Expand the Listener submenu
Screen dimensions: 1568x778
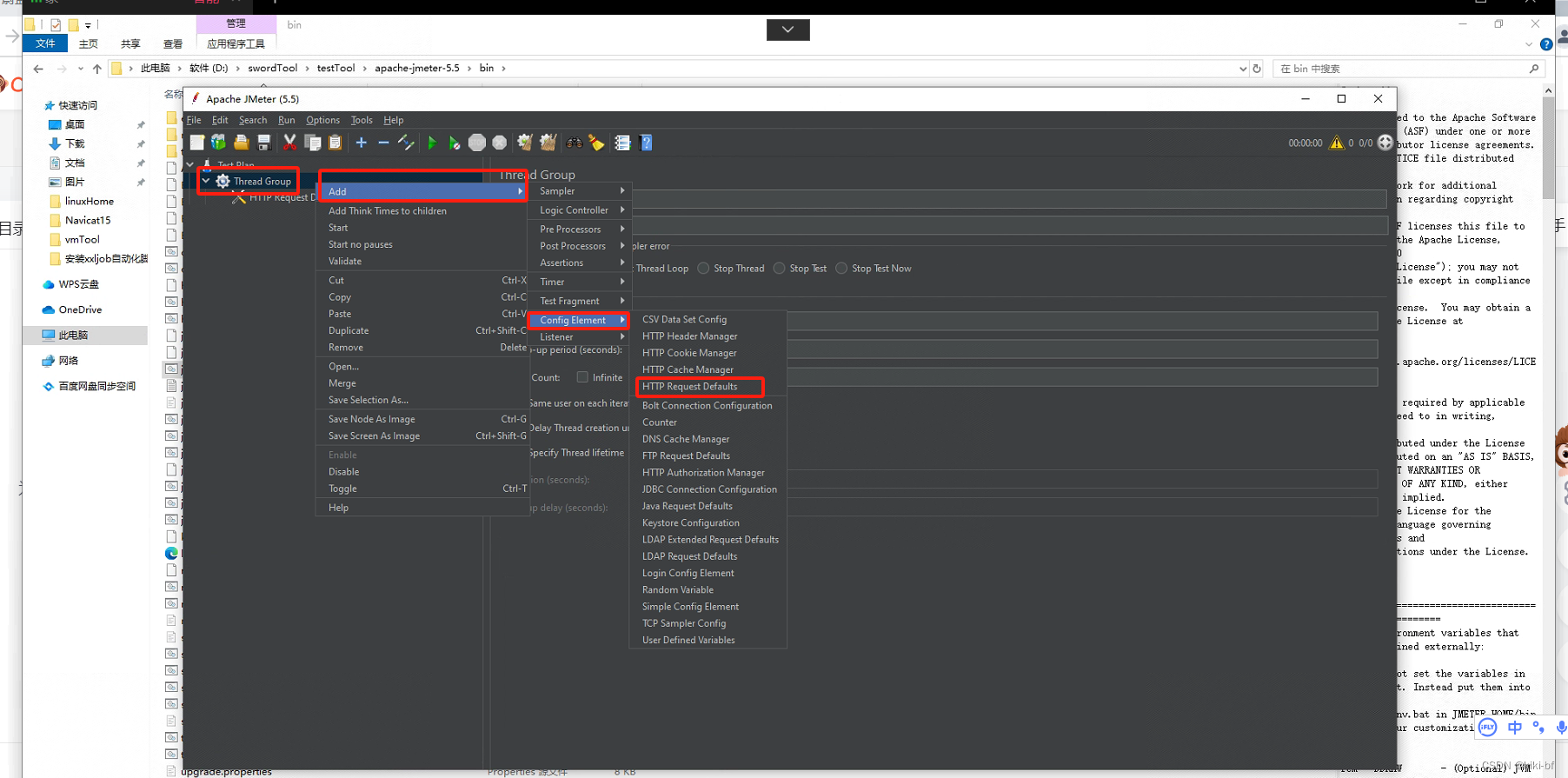coord(579,337)
